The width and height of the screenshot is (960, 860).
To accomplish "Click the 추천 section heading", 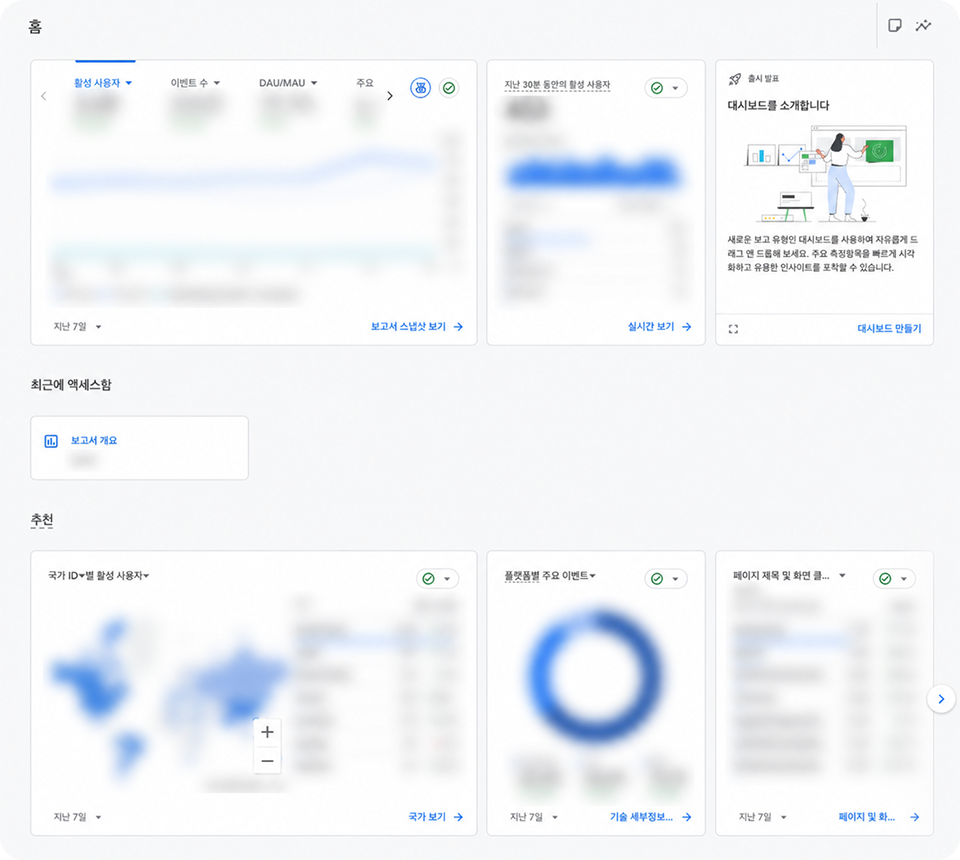I will point(42,520).
